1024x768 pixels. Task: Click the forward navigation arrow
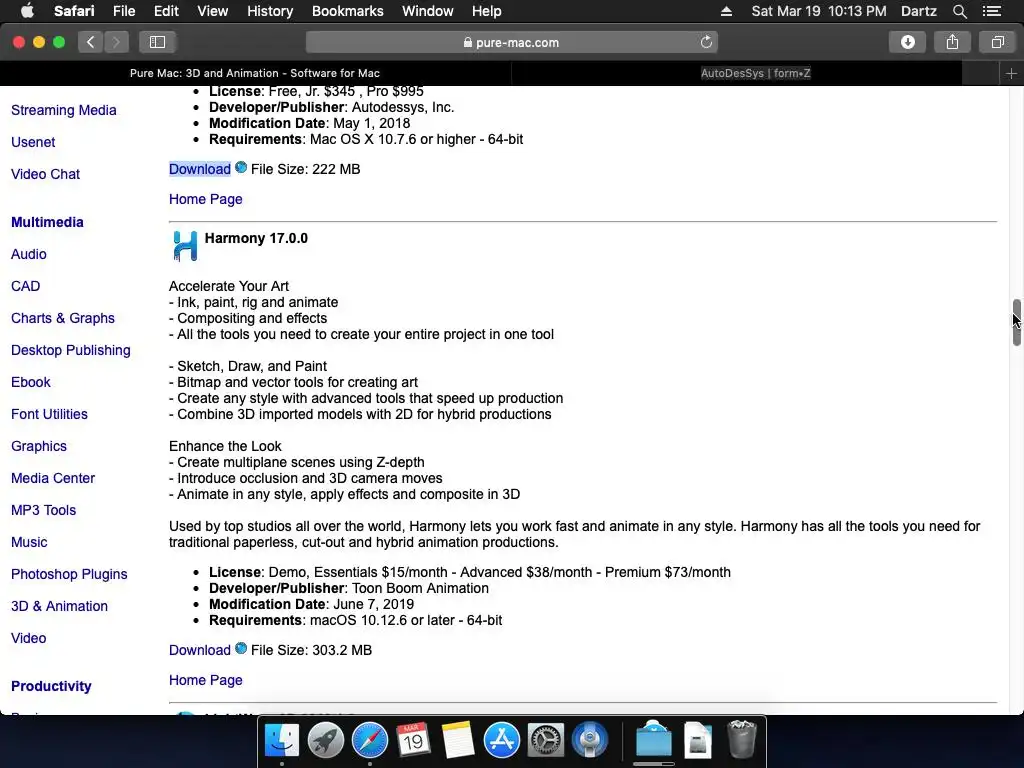point(116,42)
